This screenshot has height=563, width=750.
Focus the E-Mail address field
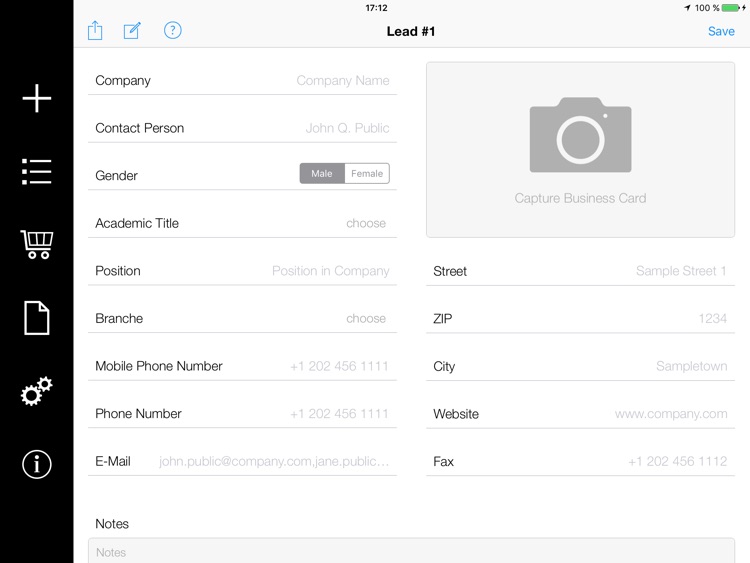[242, 462]
